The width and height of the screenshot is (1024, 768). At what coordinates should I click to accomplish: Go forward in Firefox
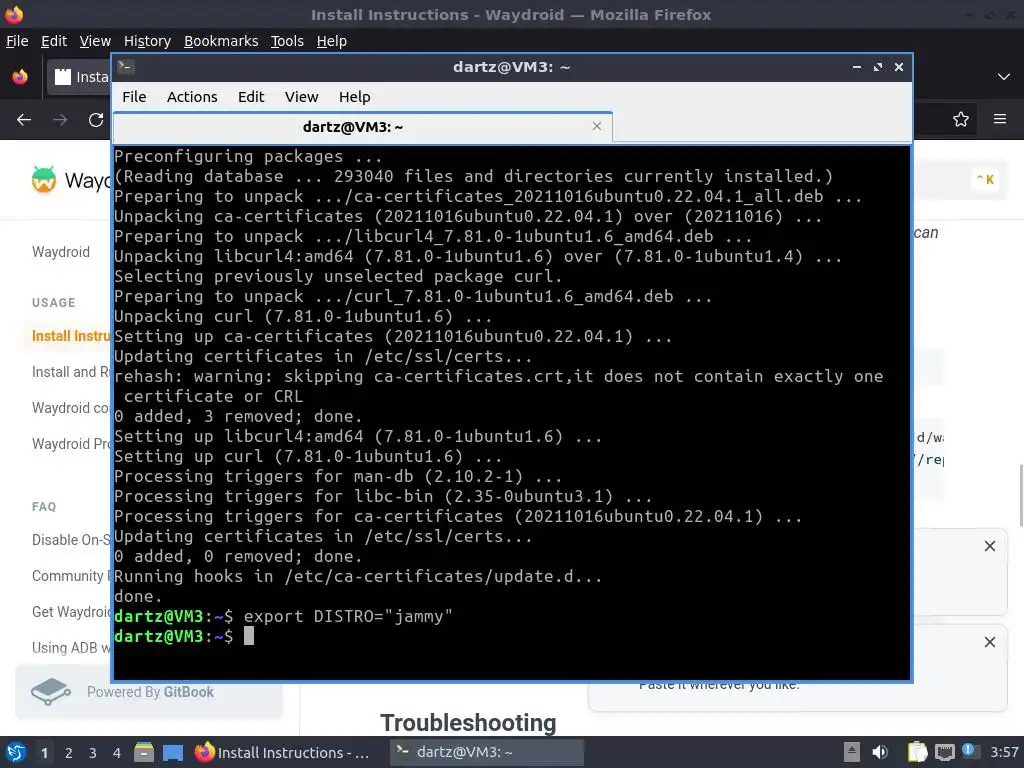(x=60, y=120)
